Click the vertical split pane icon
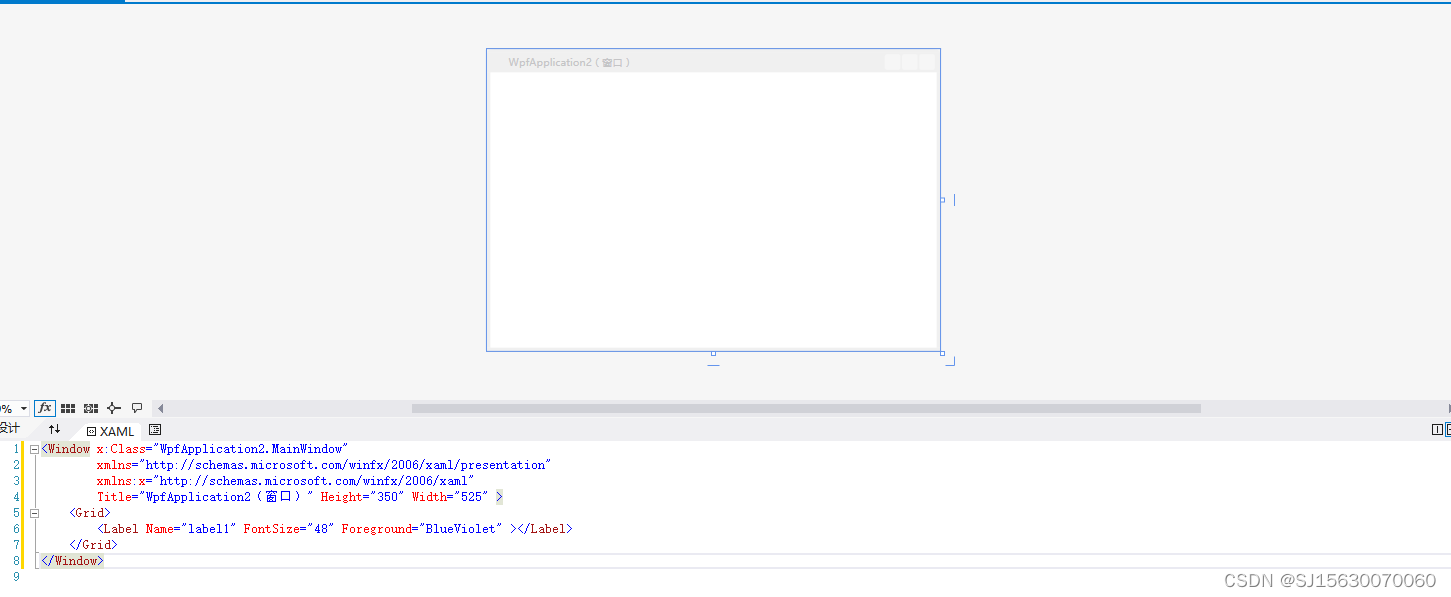Screen dimensions: 1451x597 (x=1437, y=429)
